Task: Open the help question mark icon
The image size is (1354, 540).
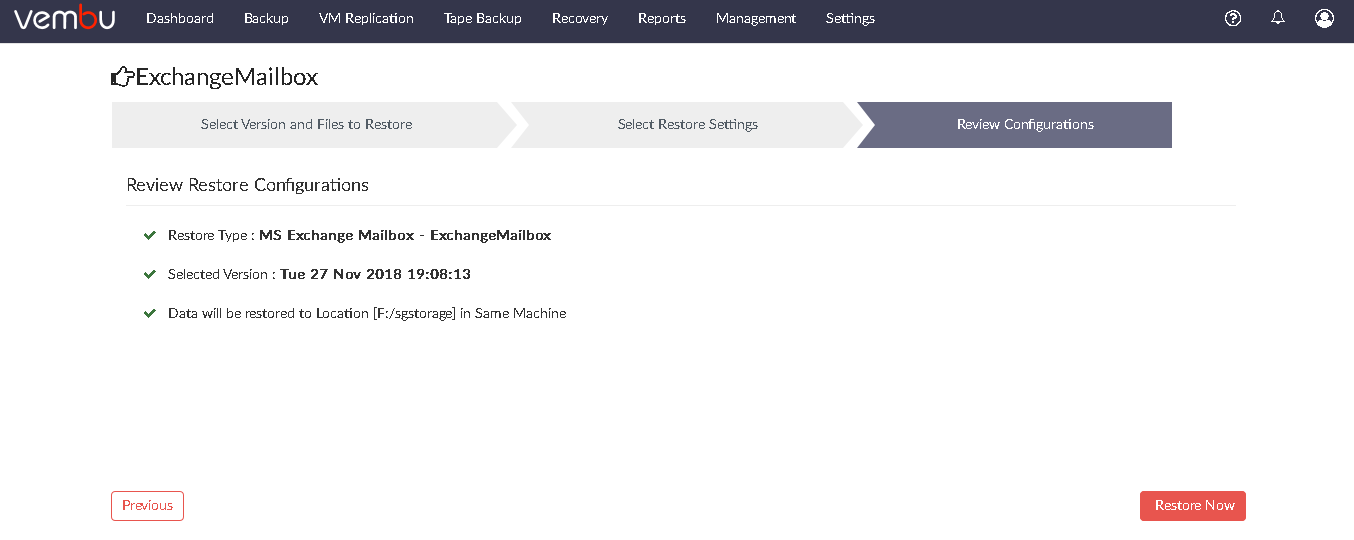Action: click(1233, 18)
